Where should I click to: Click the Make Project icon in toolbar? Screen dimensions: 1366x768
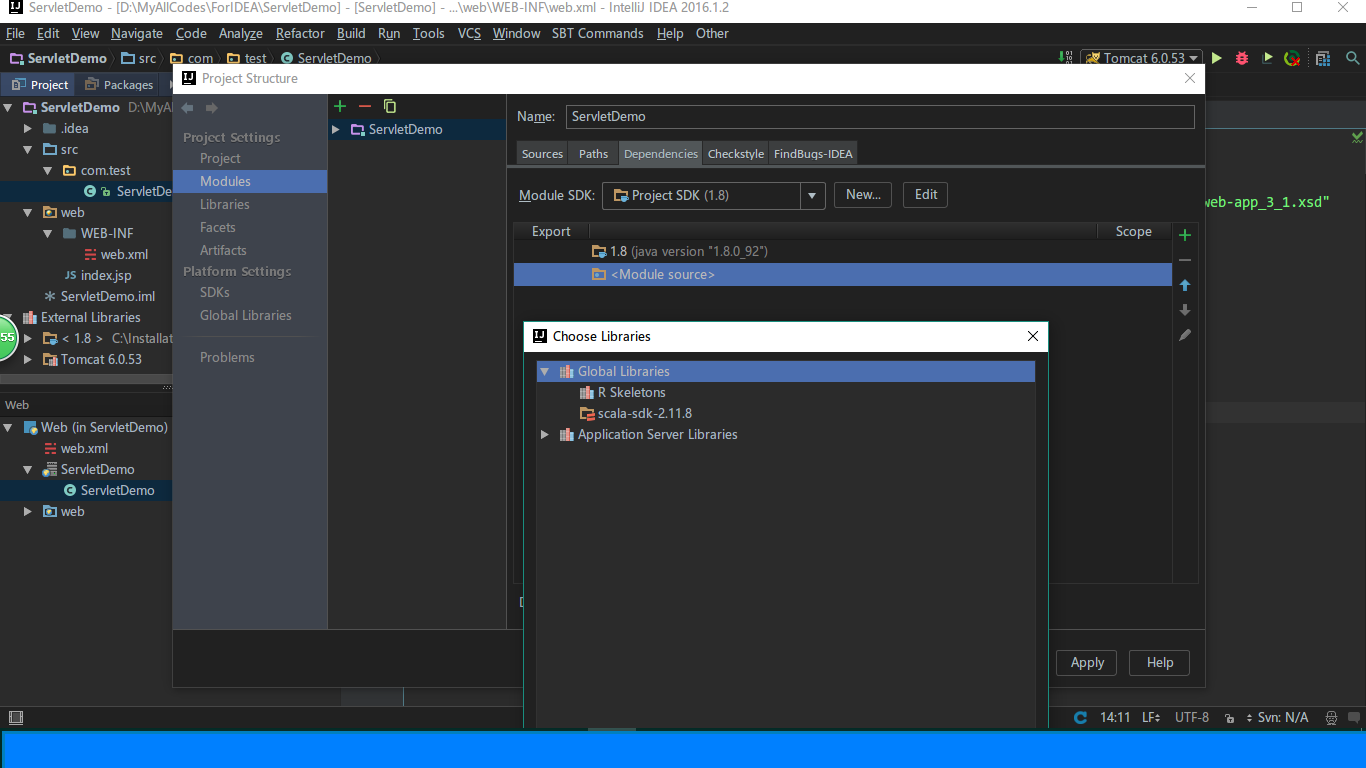tap(1064, 58)
